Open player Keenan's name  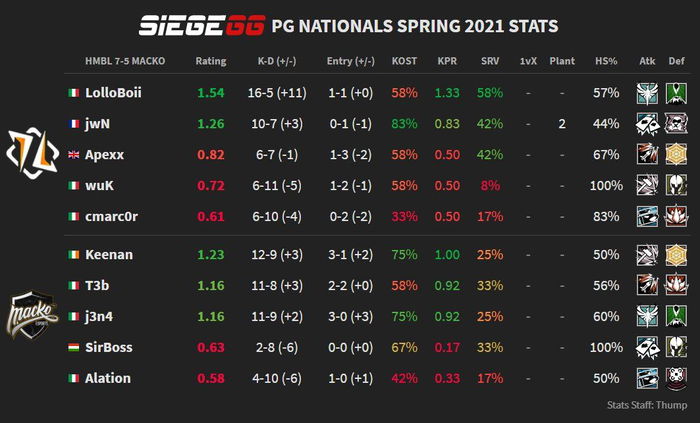tap(109, 255)
